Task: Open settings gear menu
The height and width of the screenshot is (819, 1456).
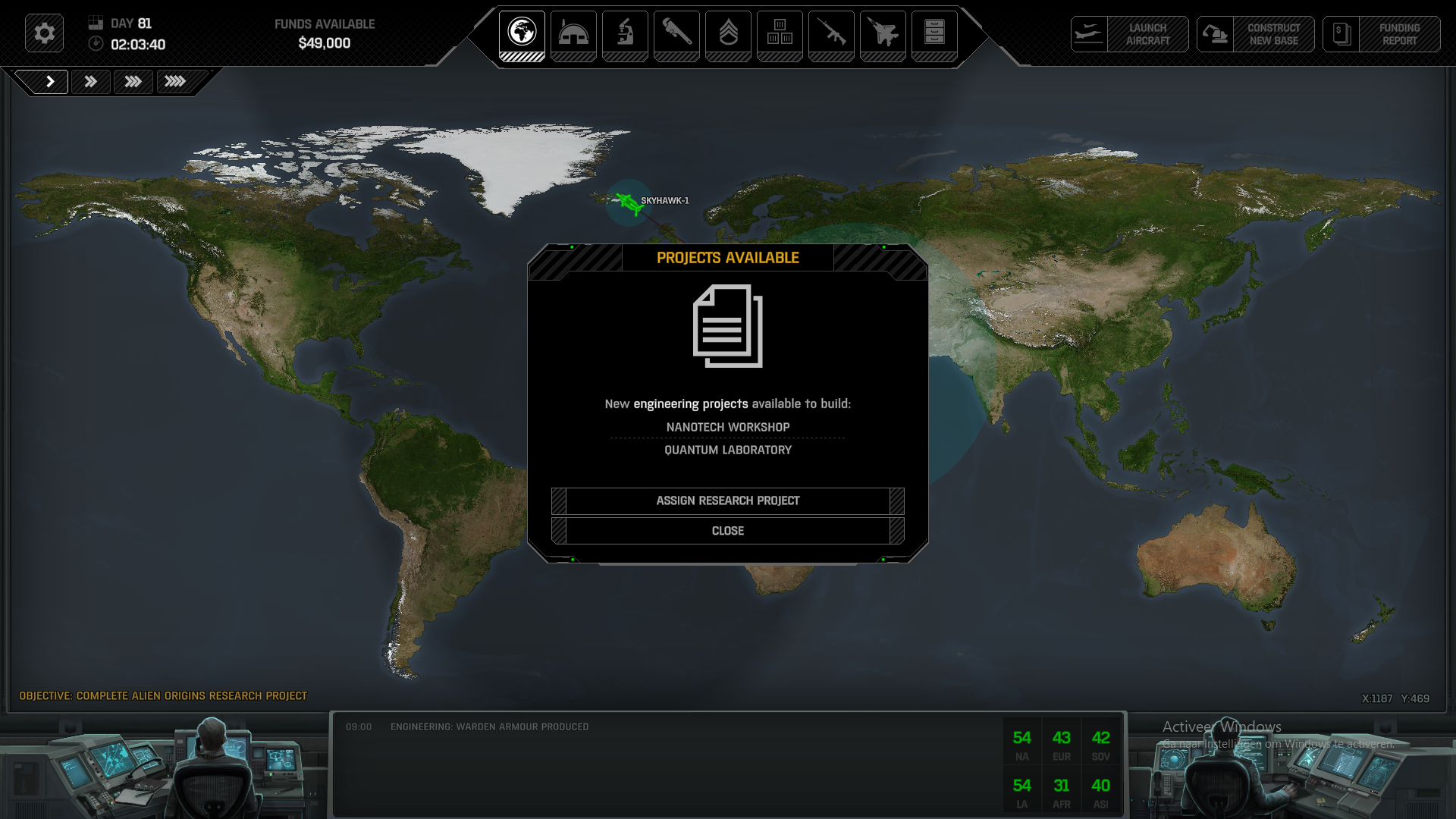Action: [x=44, y=33]
